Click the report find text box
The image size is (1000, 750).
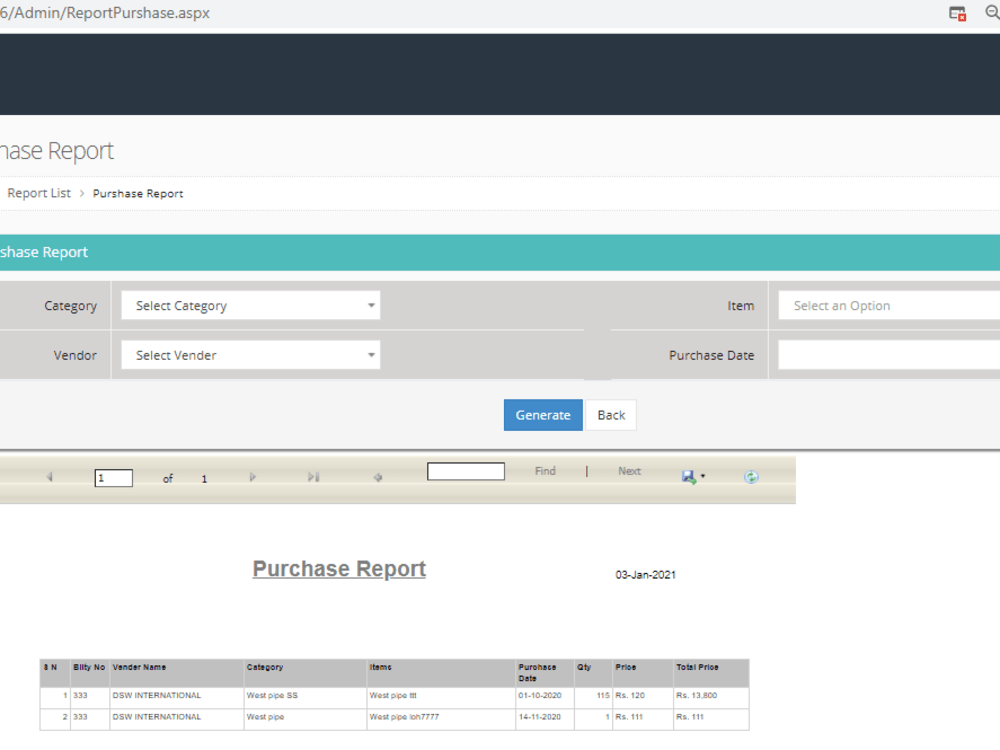point(466,471)
